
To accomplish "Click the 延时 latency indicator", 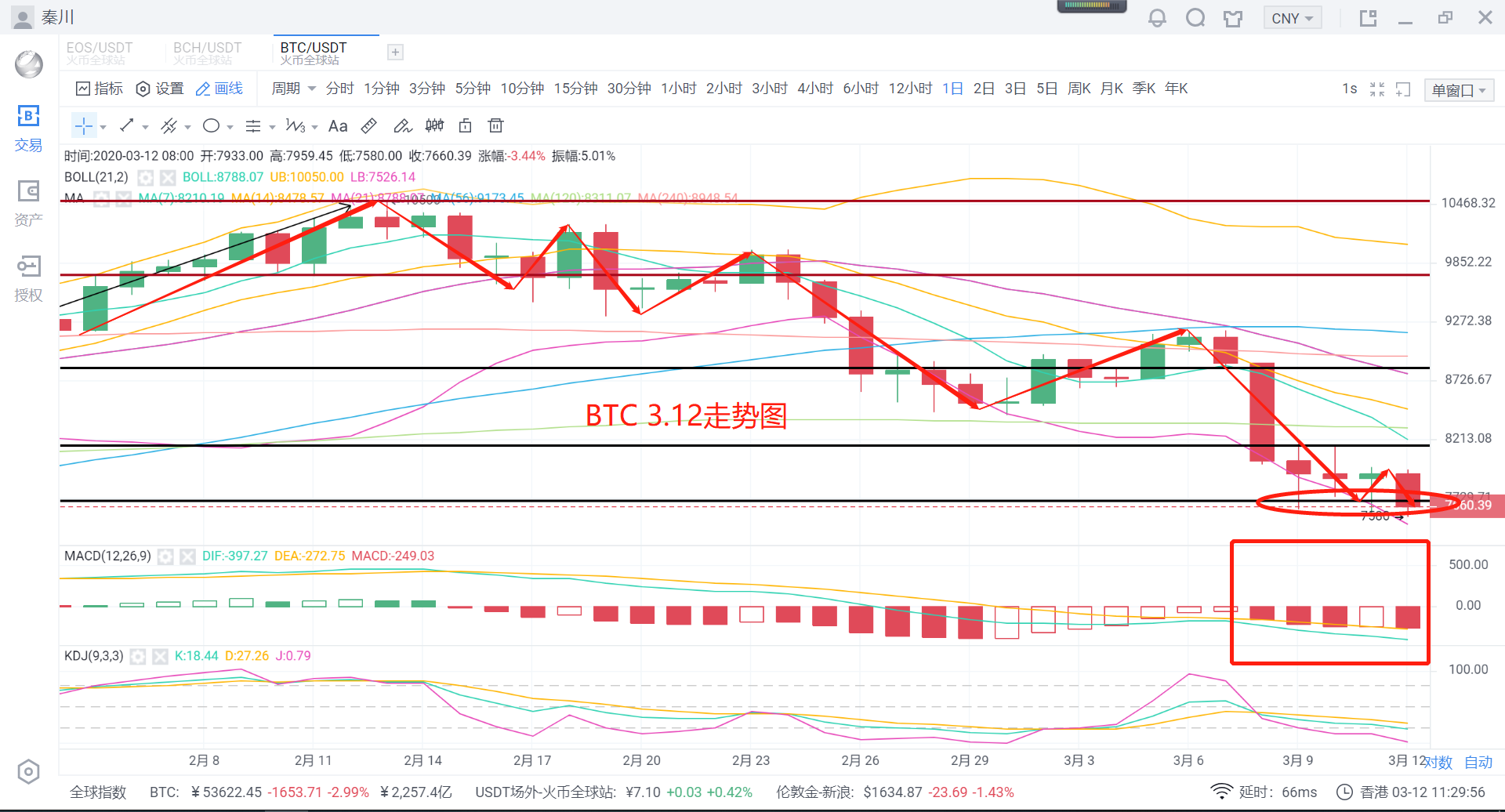I will tap(1264, 792).
